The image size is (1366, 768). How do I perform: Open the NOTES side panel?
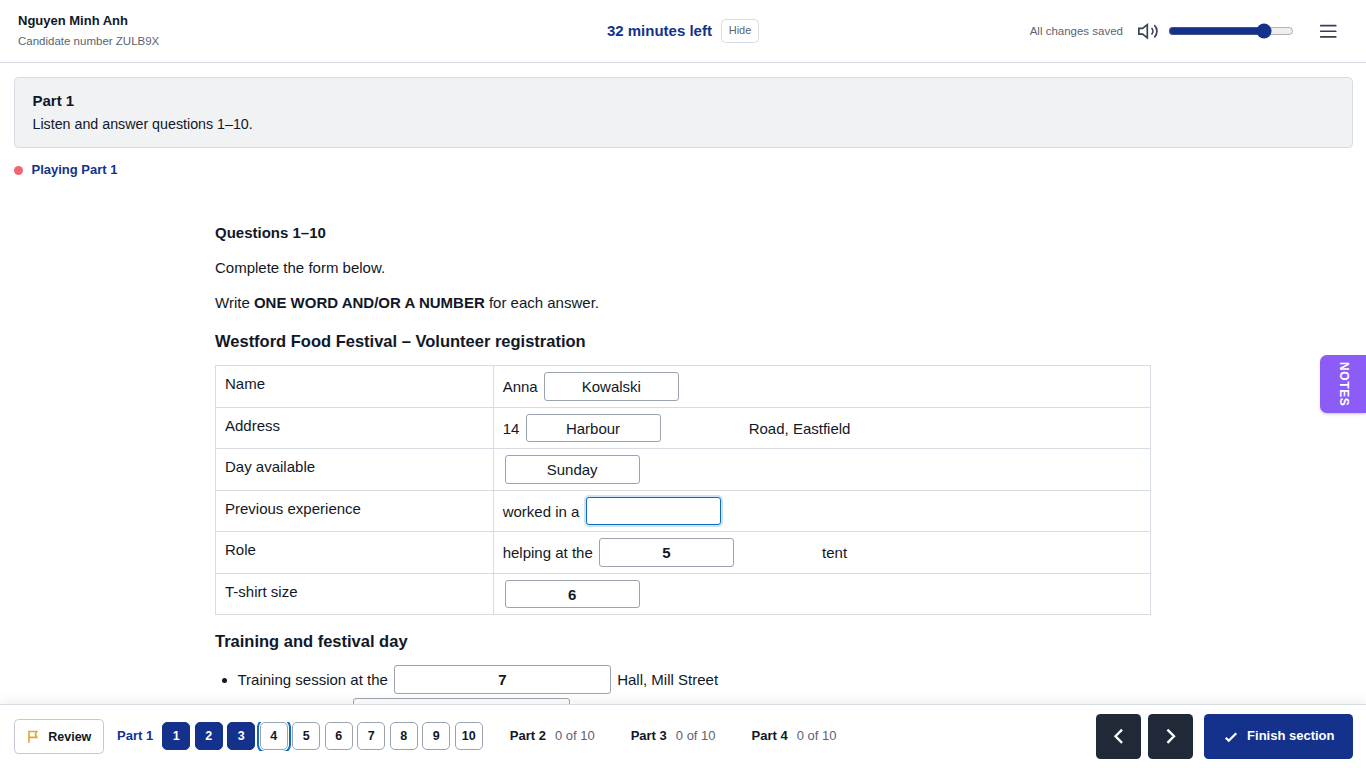tap(1343, 384)
